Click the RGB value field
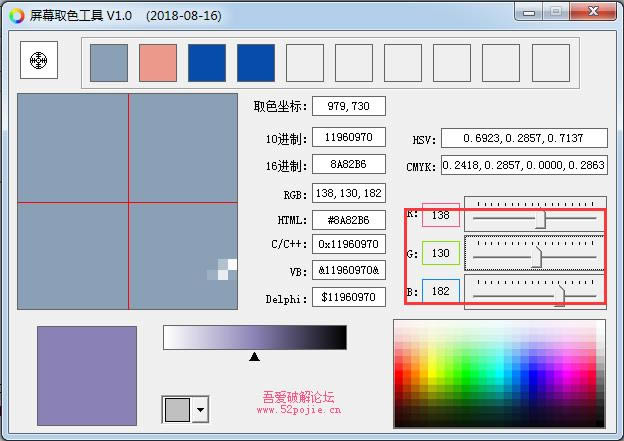 (x=348, y=193)
